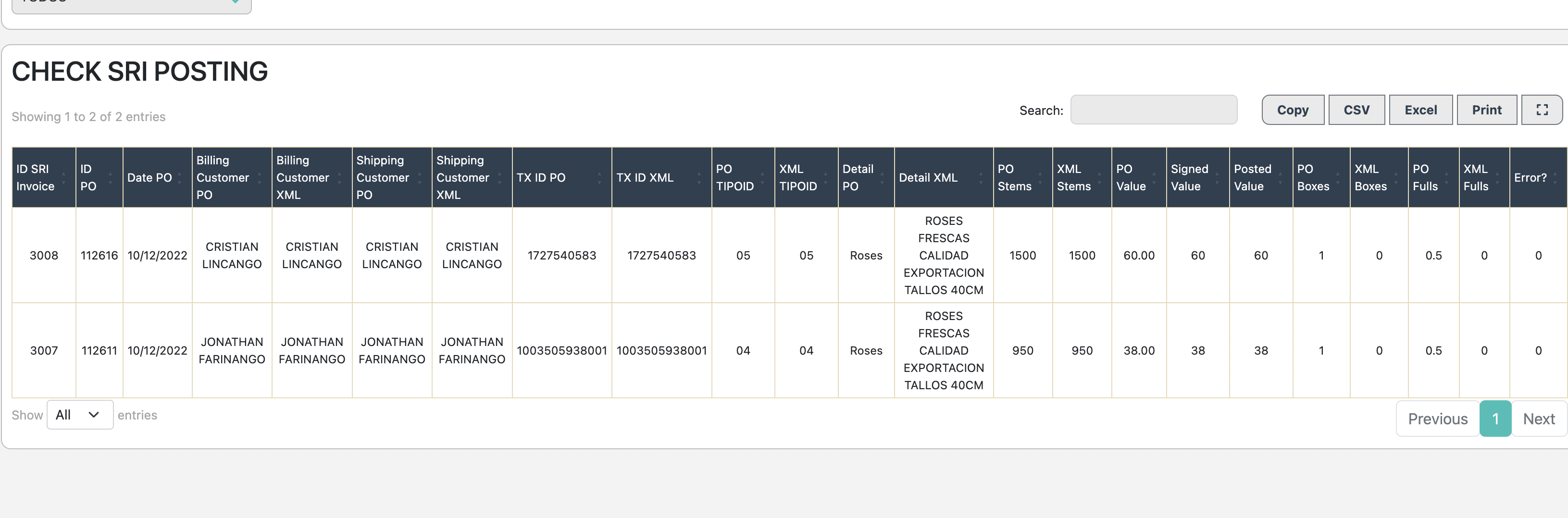Image resolution: width=1568 pixels, height=518 pixels.
Task: Focus the Search input field
Action: point(1154,110)
